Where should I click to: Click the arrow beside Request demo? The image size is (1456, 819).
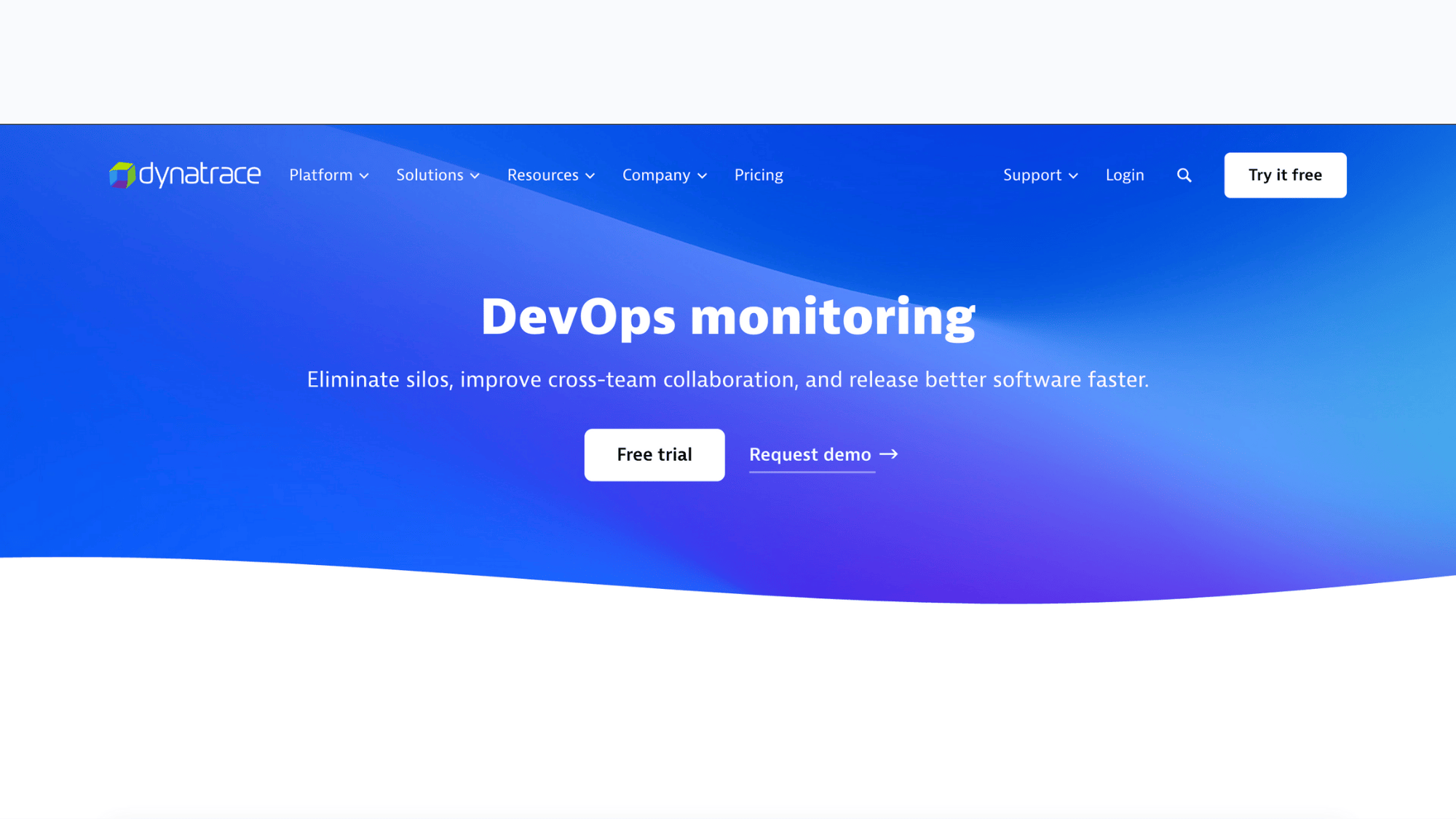(x=889, y=454)
